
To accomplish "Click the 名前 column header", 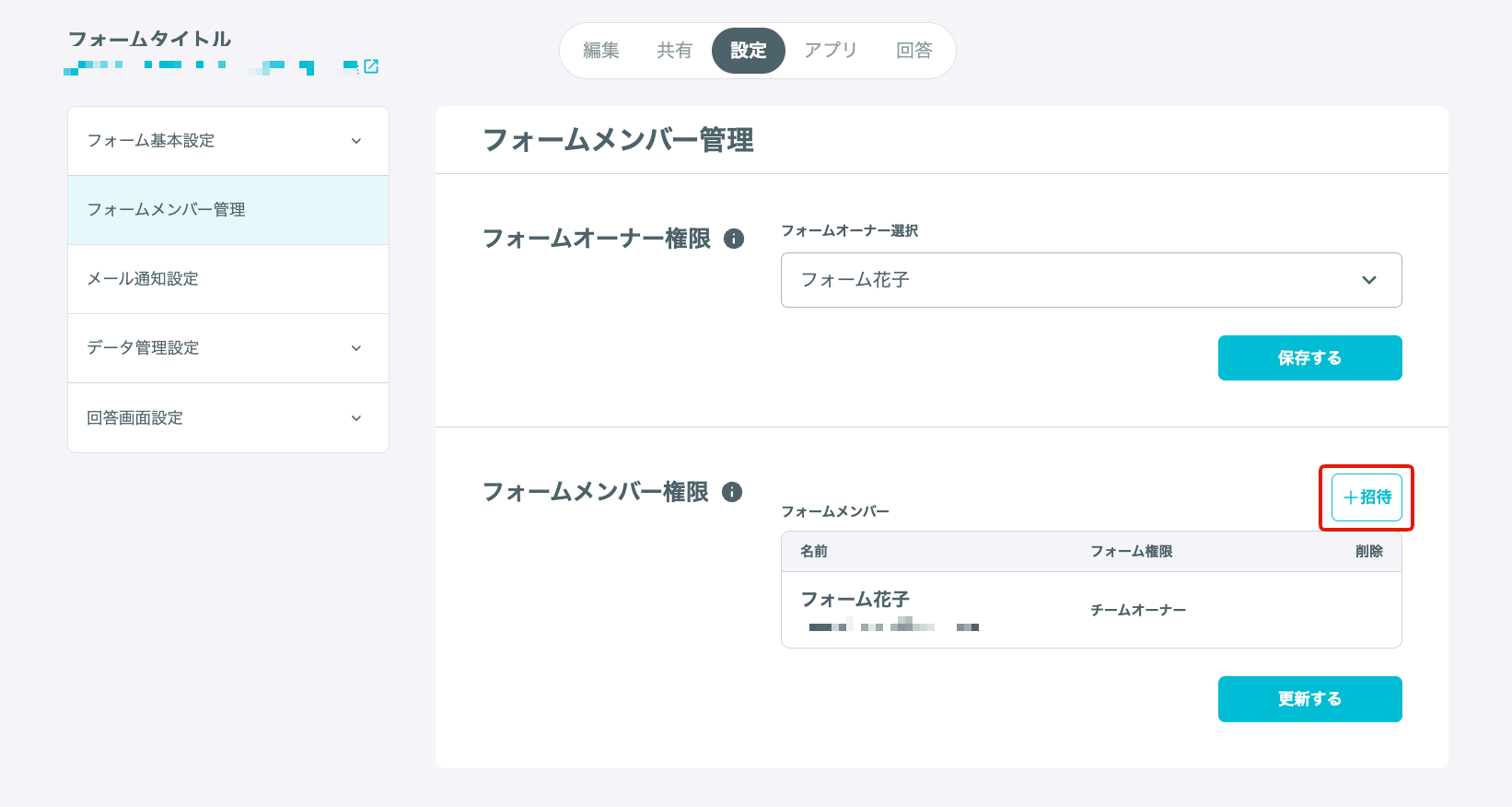I will point(814,551).
